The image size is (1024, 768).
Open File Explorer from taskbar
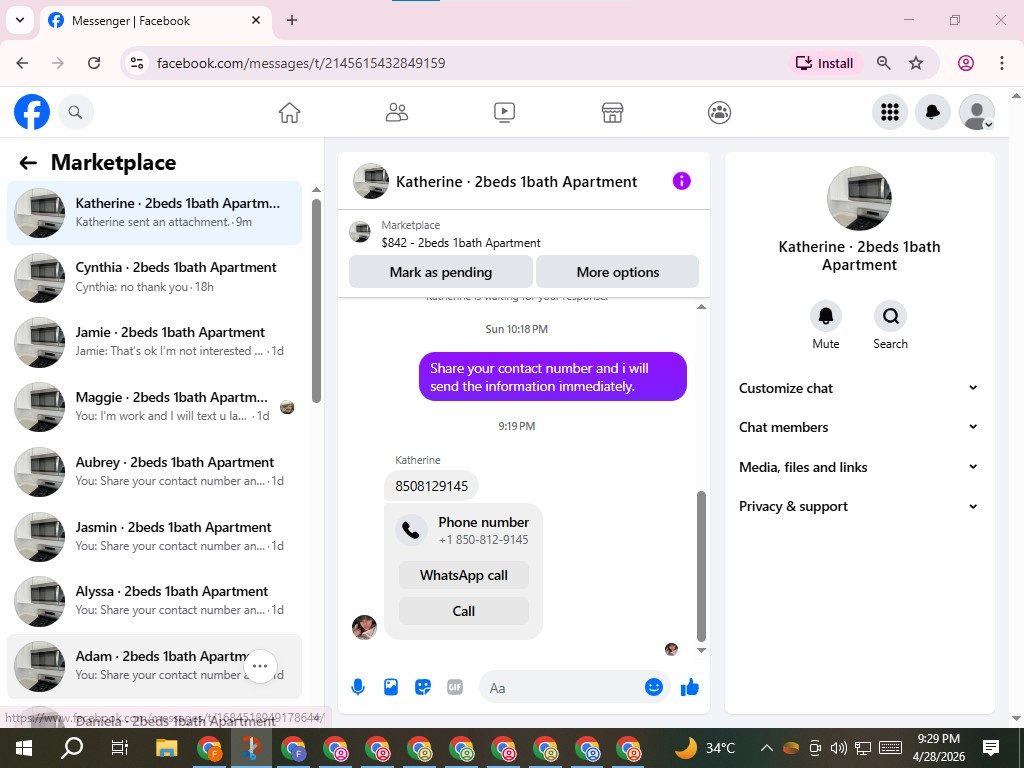[x=167, y=748]
